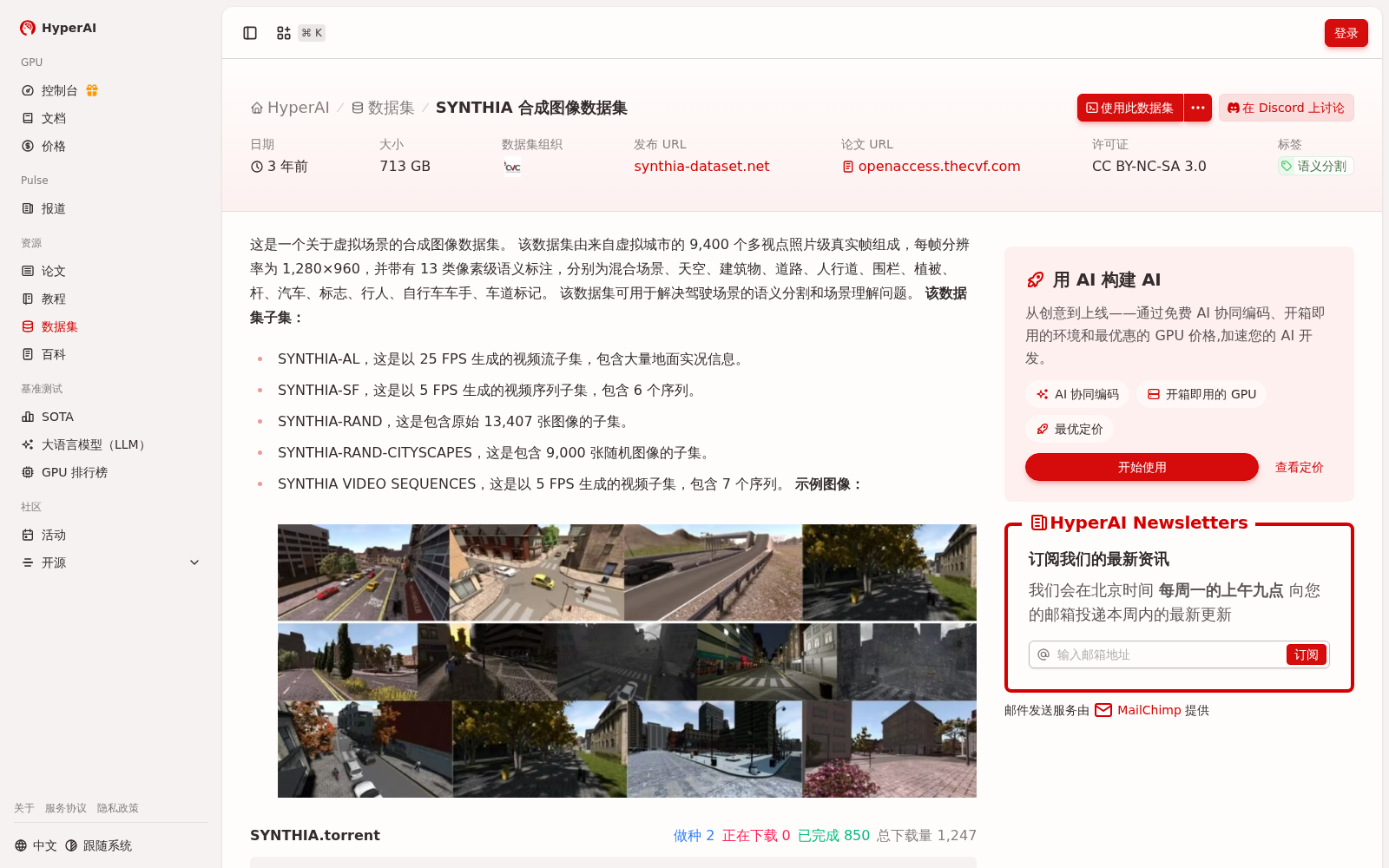
Task: Go to 数据集 breadcrumb
Action: click(x=383, y=108)
